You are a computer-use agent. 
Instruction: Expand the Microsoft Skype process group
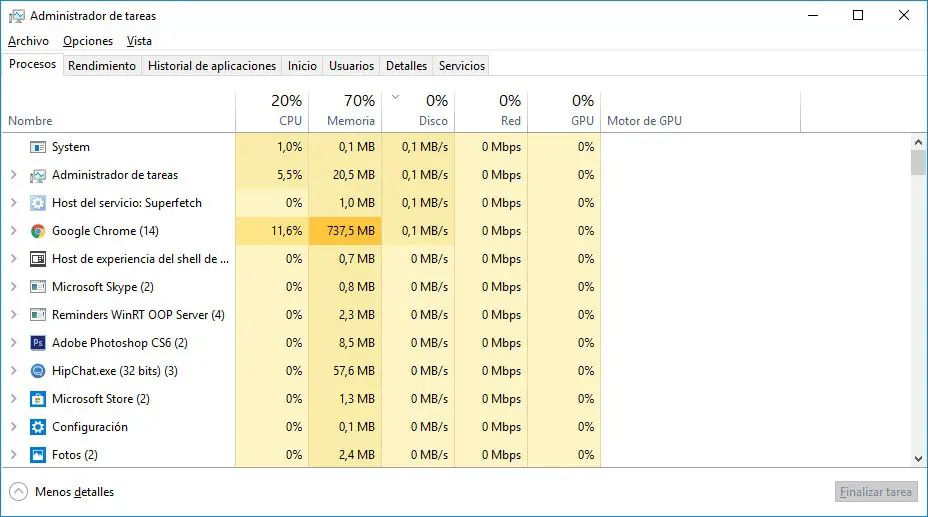(13, 287)
